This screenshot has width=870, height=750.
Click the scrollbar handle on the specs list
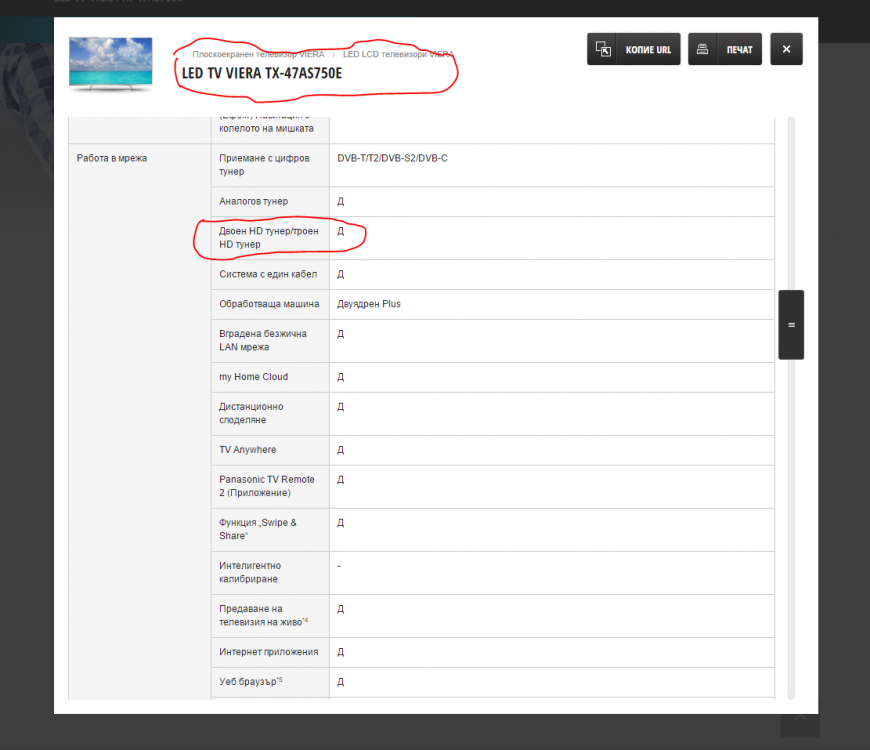pyautogui.click(x=791, y=325)
